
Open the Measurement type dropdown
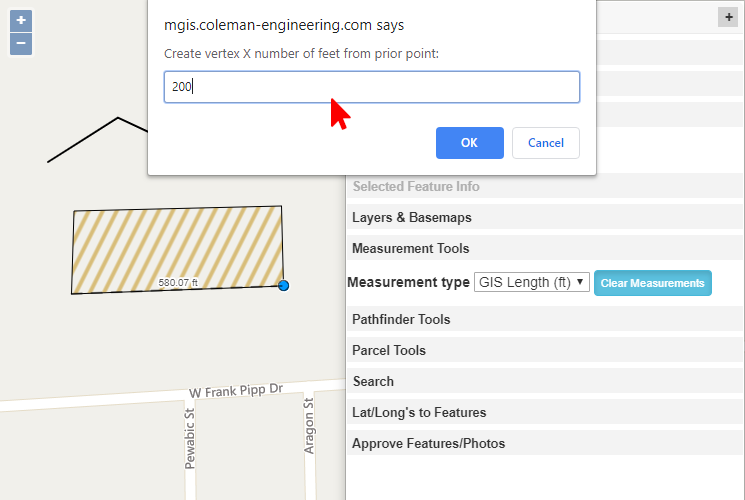pos(531,283)
